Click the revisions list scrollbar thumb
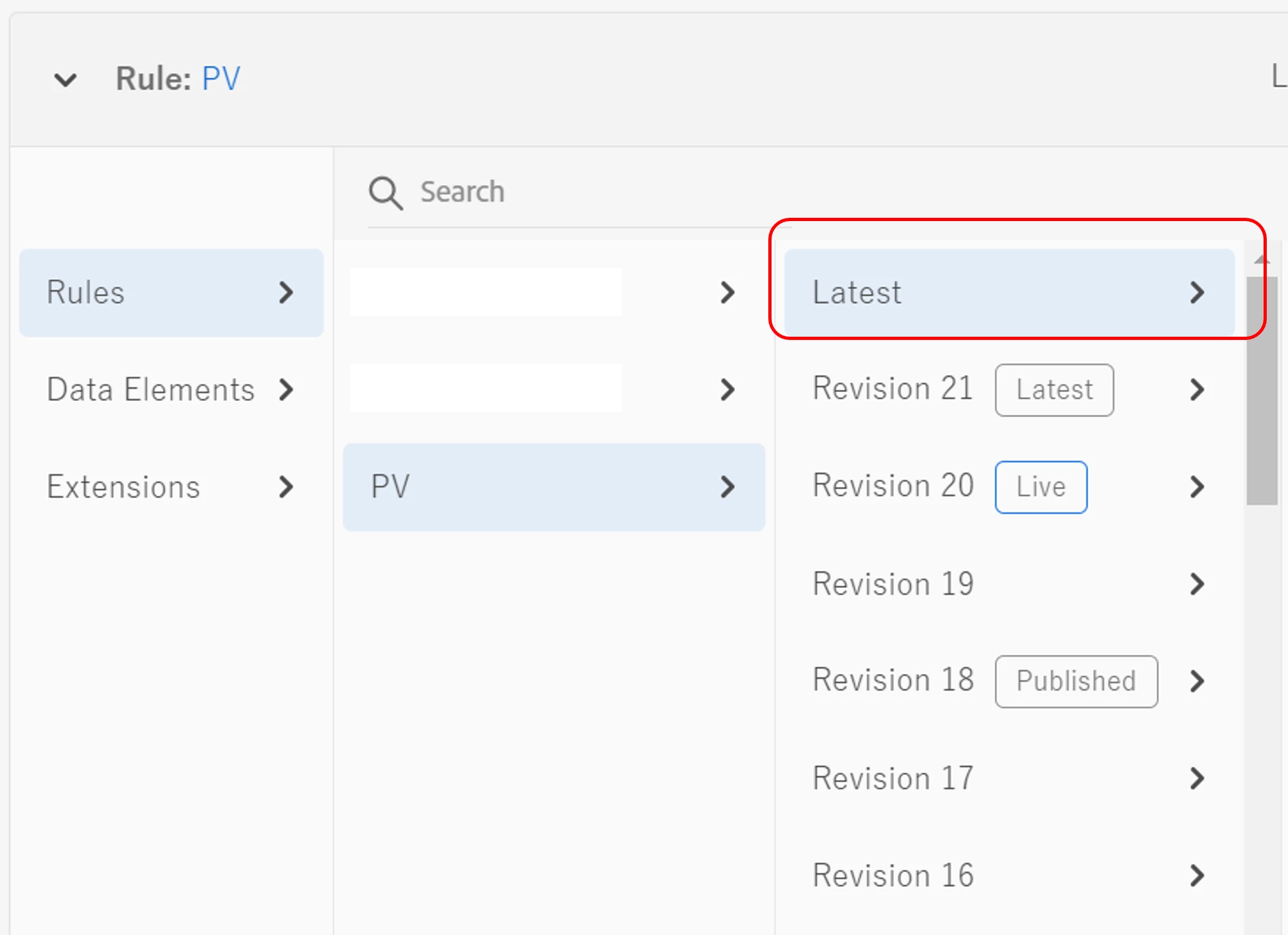The image size is (1288, 935). point(1262,390)
